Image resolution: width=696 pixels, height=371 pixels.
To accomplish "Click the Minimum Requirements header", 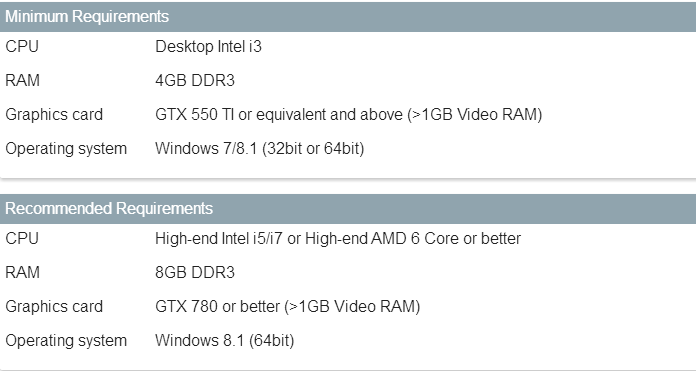I will pyautogui.click(x=348, y=16).
